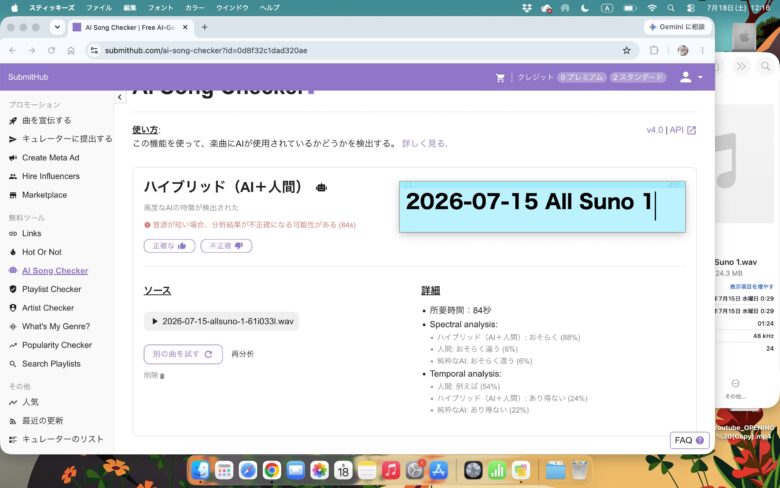Click the icon beside What's My Genre?
Viewport: 780px width, 488px height.
(x=13, y=326)
